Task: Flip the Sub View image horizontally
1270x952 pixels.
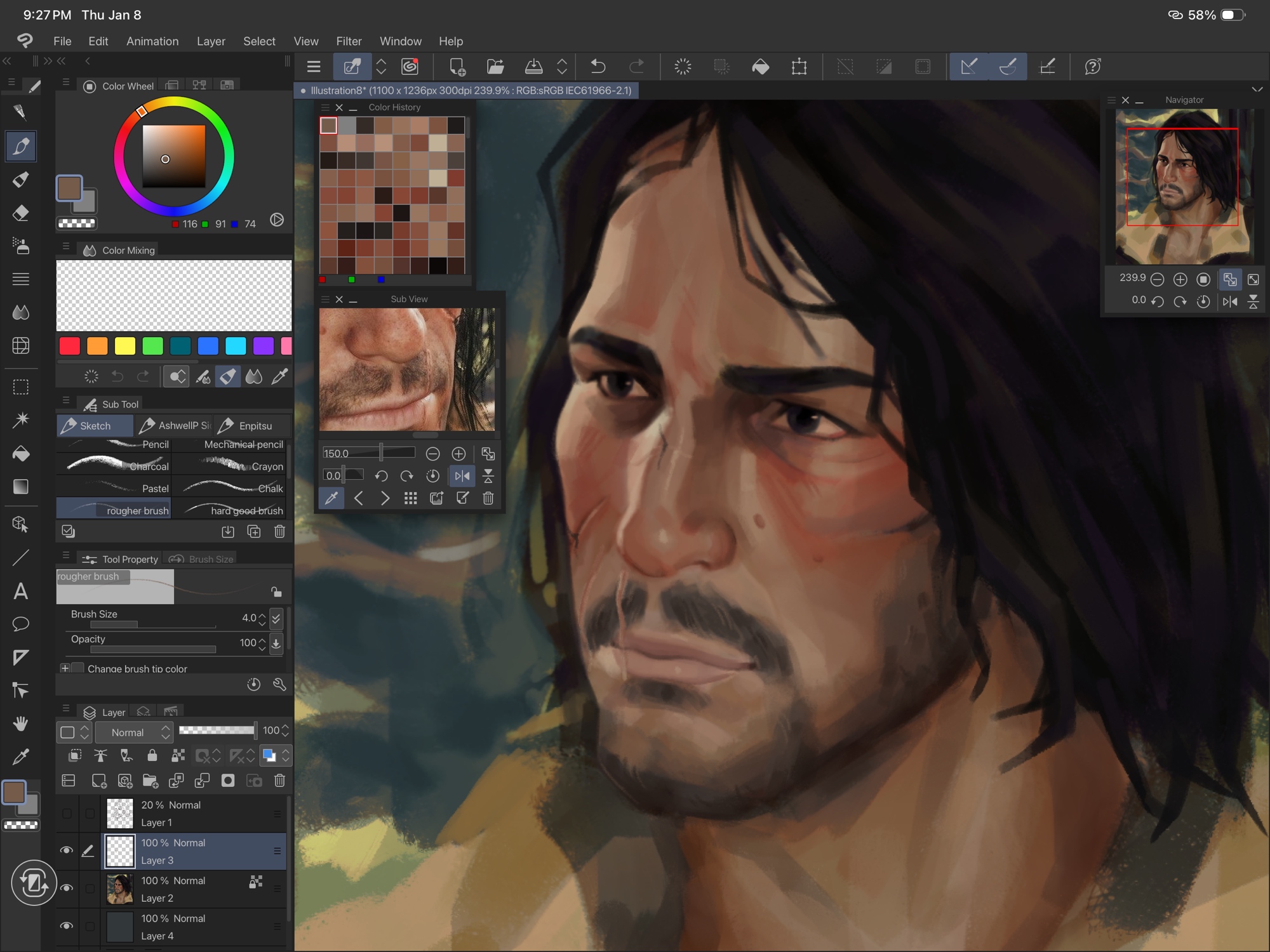Action: [462, 476]
